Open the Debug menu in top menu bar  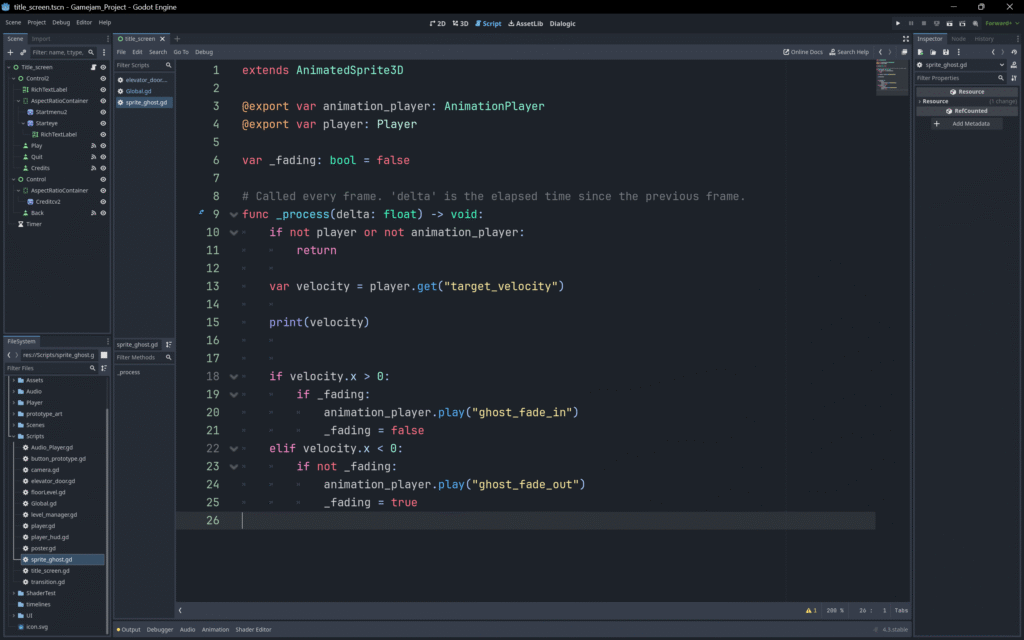pos(61,22)
